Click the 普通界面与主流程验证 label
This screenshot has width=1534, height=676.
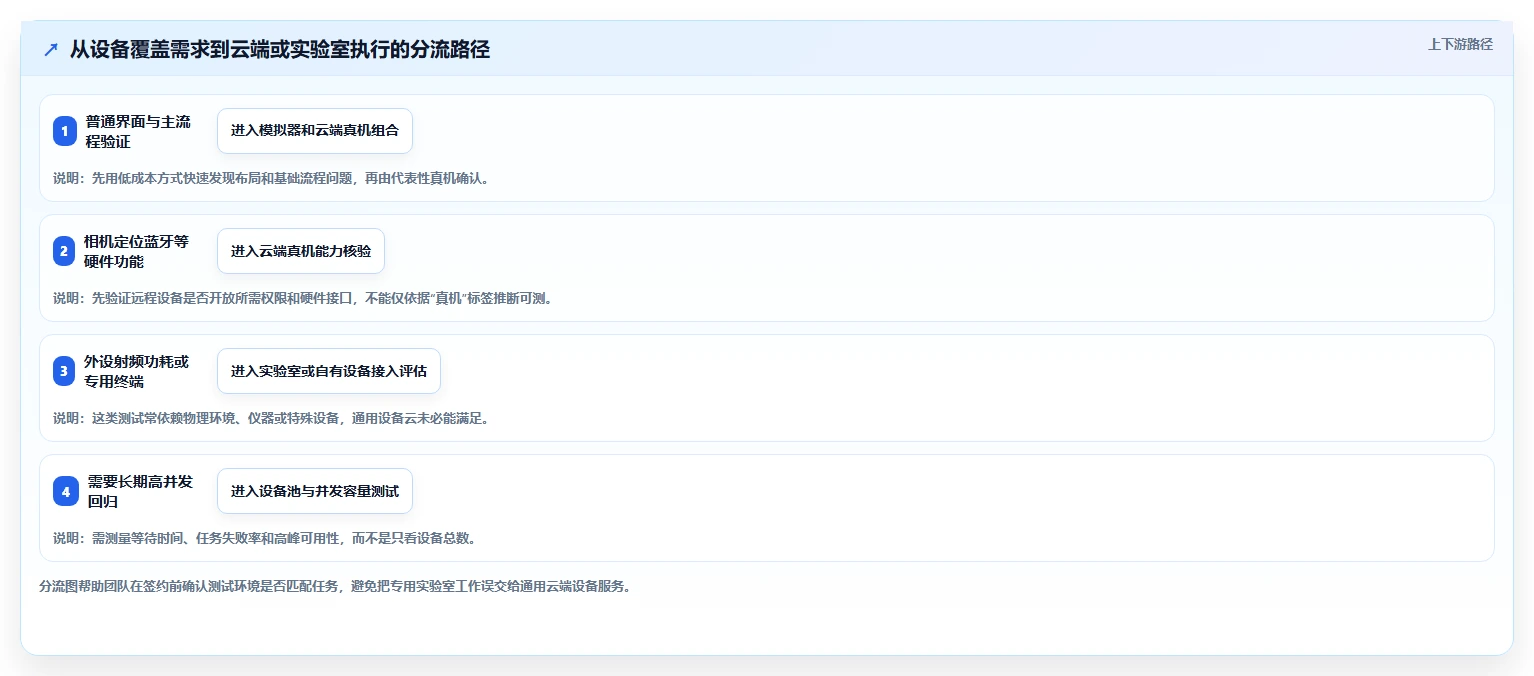137,131
